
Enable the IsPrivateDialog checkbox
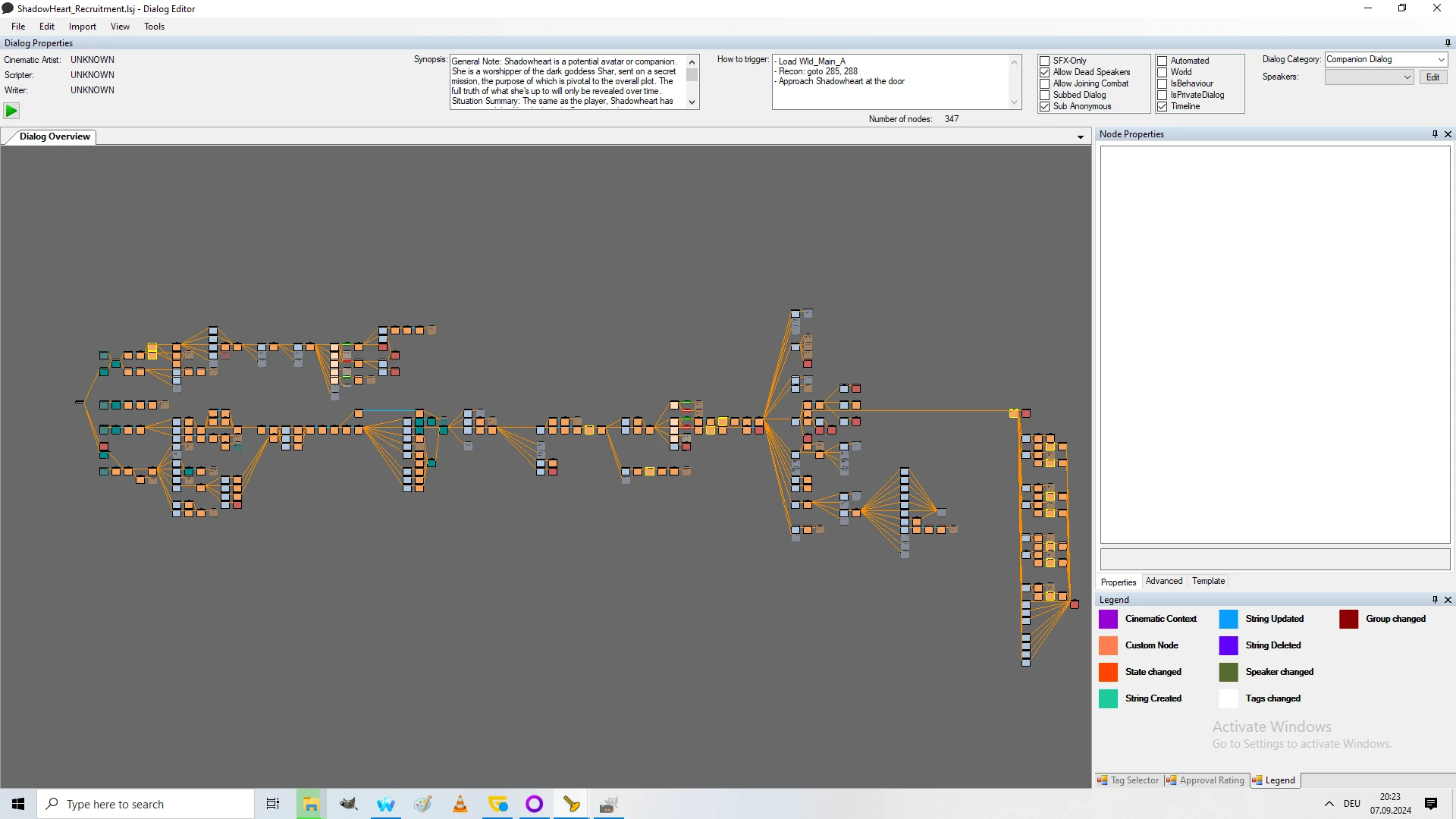pos(1162,95)
